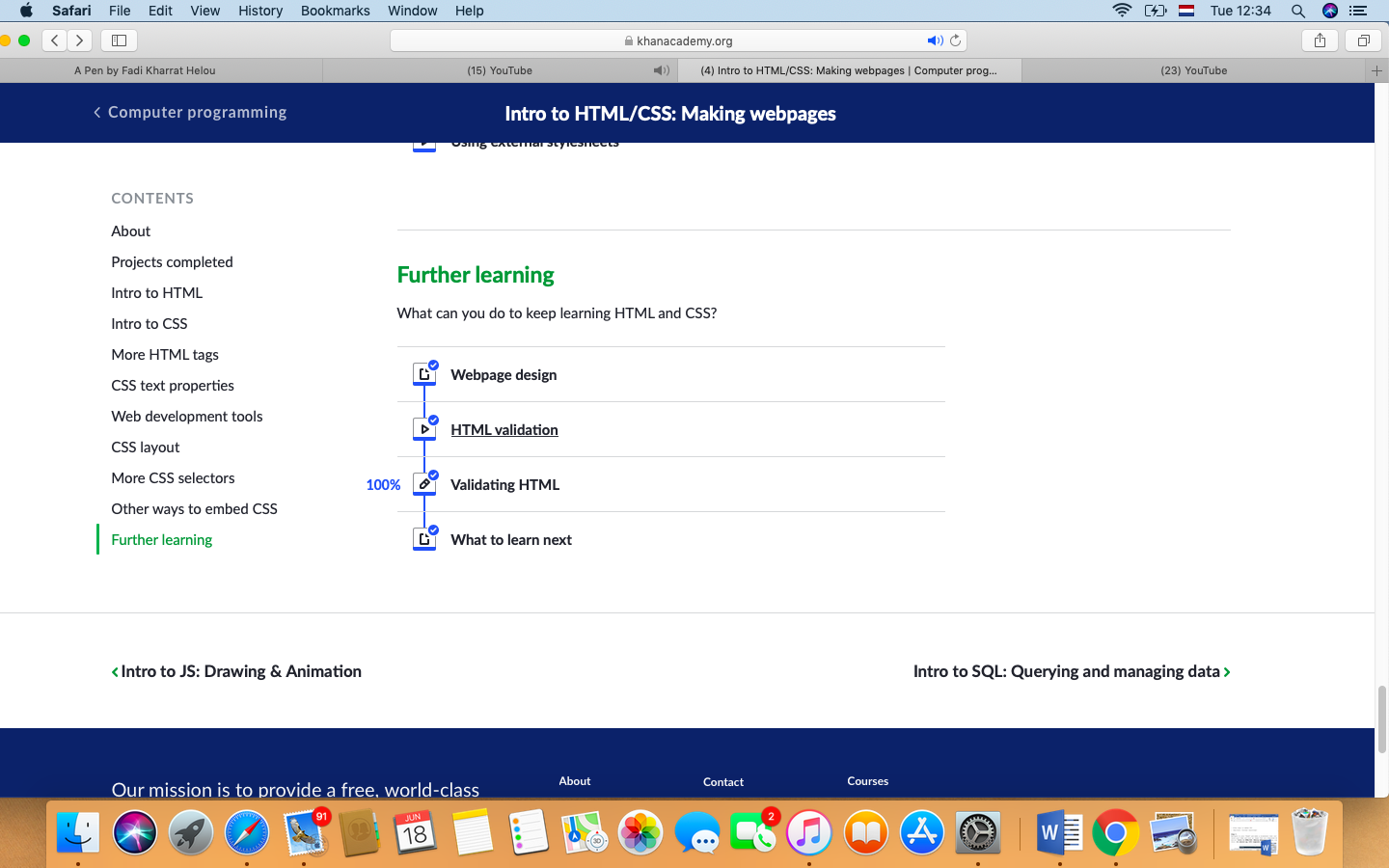Open System Preferences from the Dock
Viewport: 1389px width, 868px height.
click(978, 832)
